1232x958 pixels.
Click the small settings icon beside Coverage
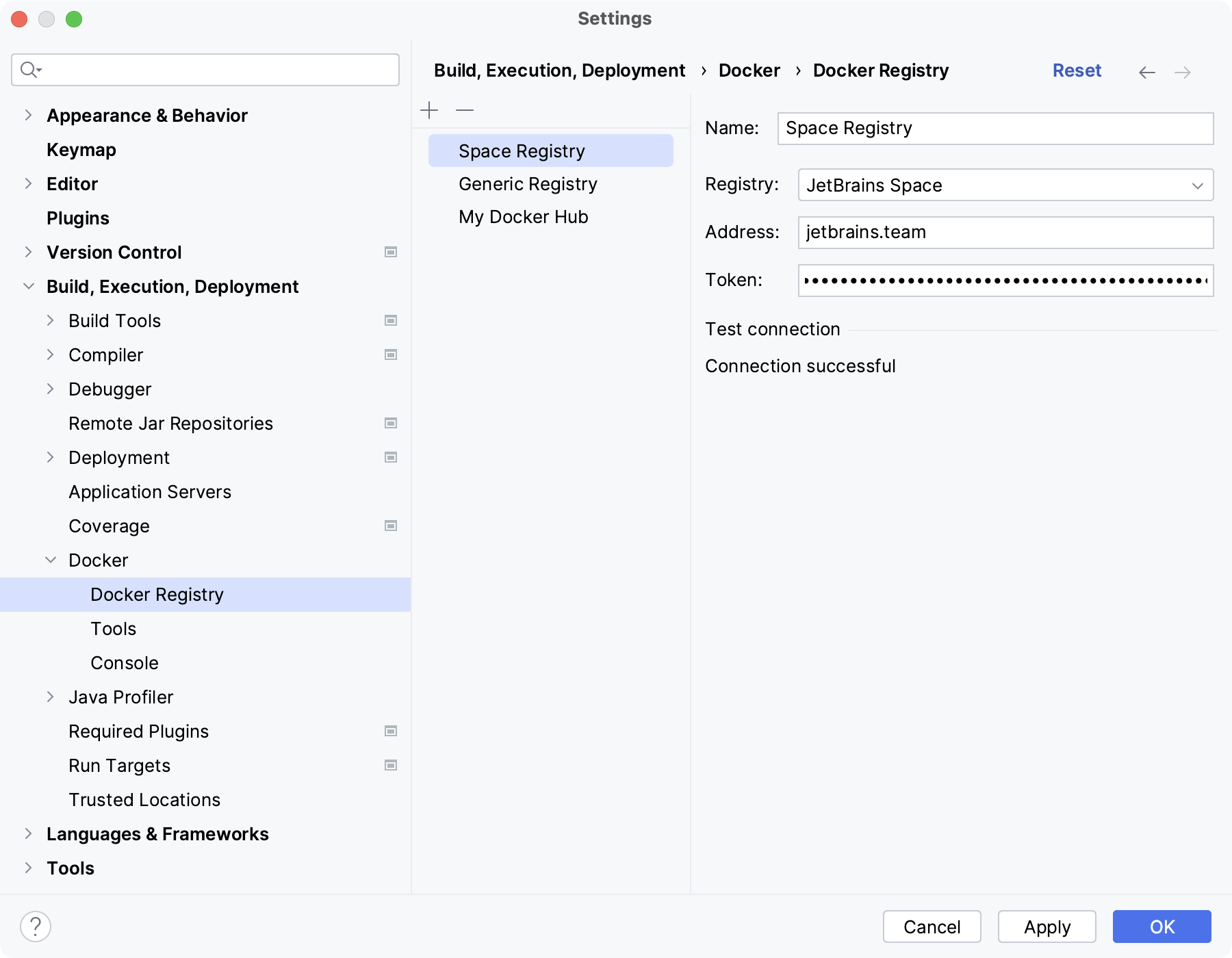[390, 526]
